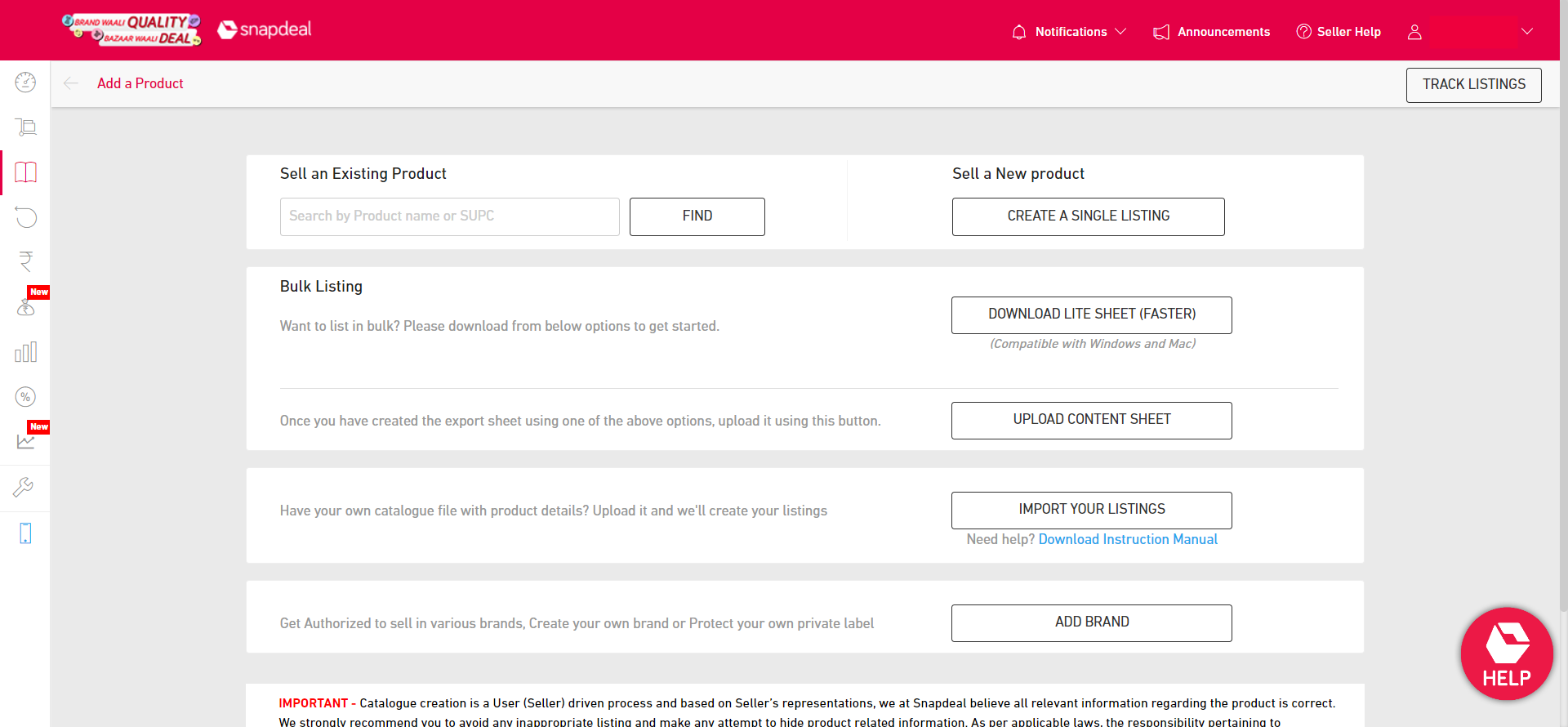1568x727 pixels.
Task: Click the user profile icon in header
Action: pyautogui.click(x=1414, y=32)
